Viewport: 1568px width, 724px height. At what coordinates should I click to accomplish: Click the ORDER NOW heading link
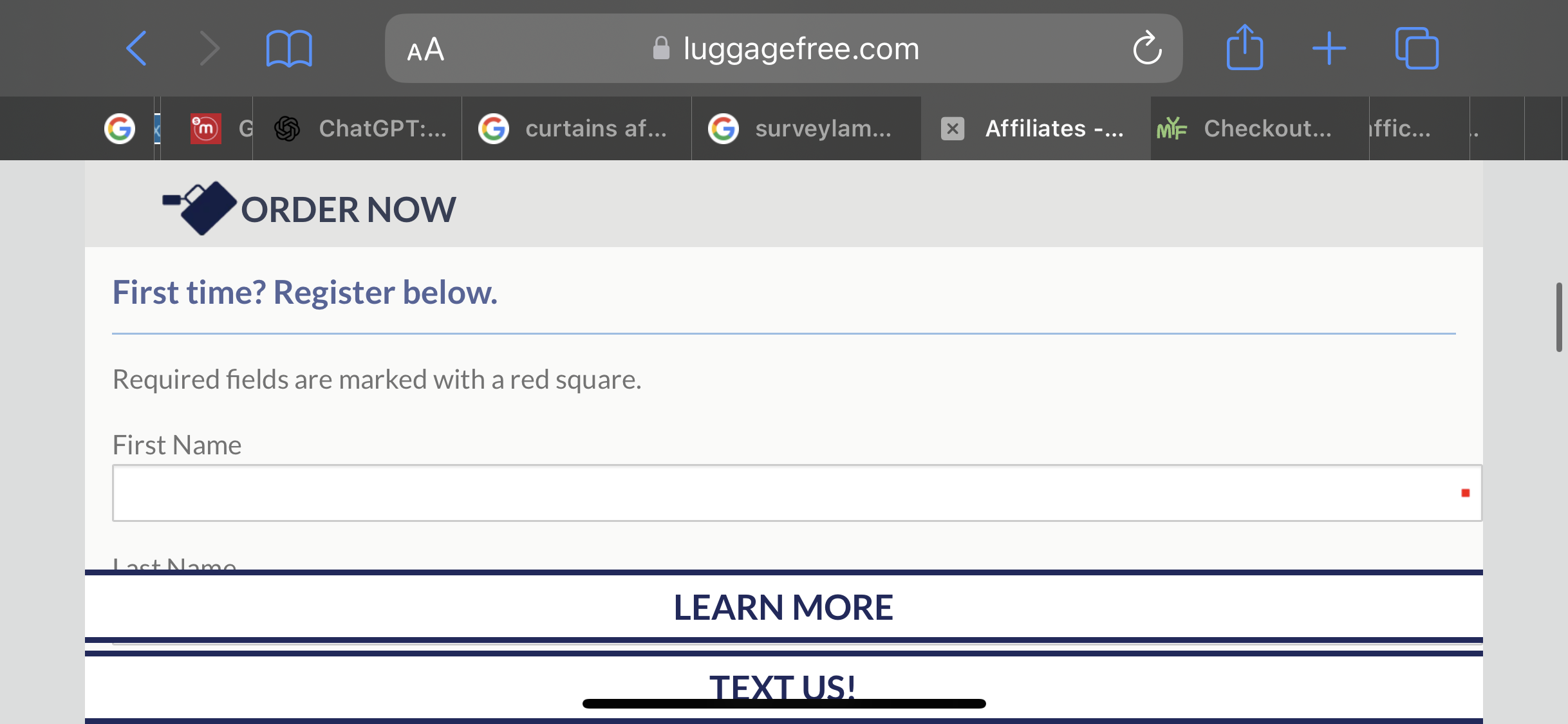348,210
